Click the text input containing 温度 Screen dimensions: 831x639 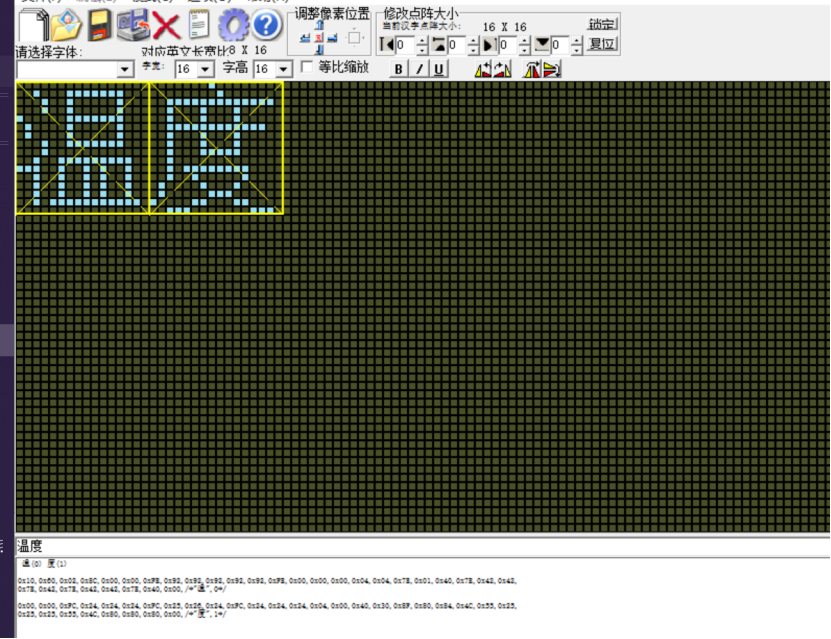point(422,546)
